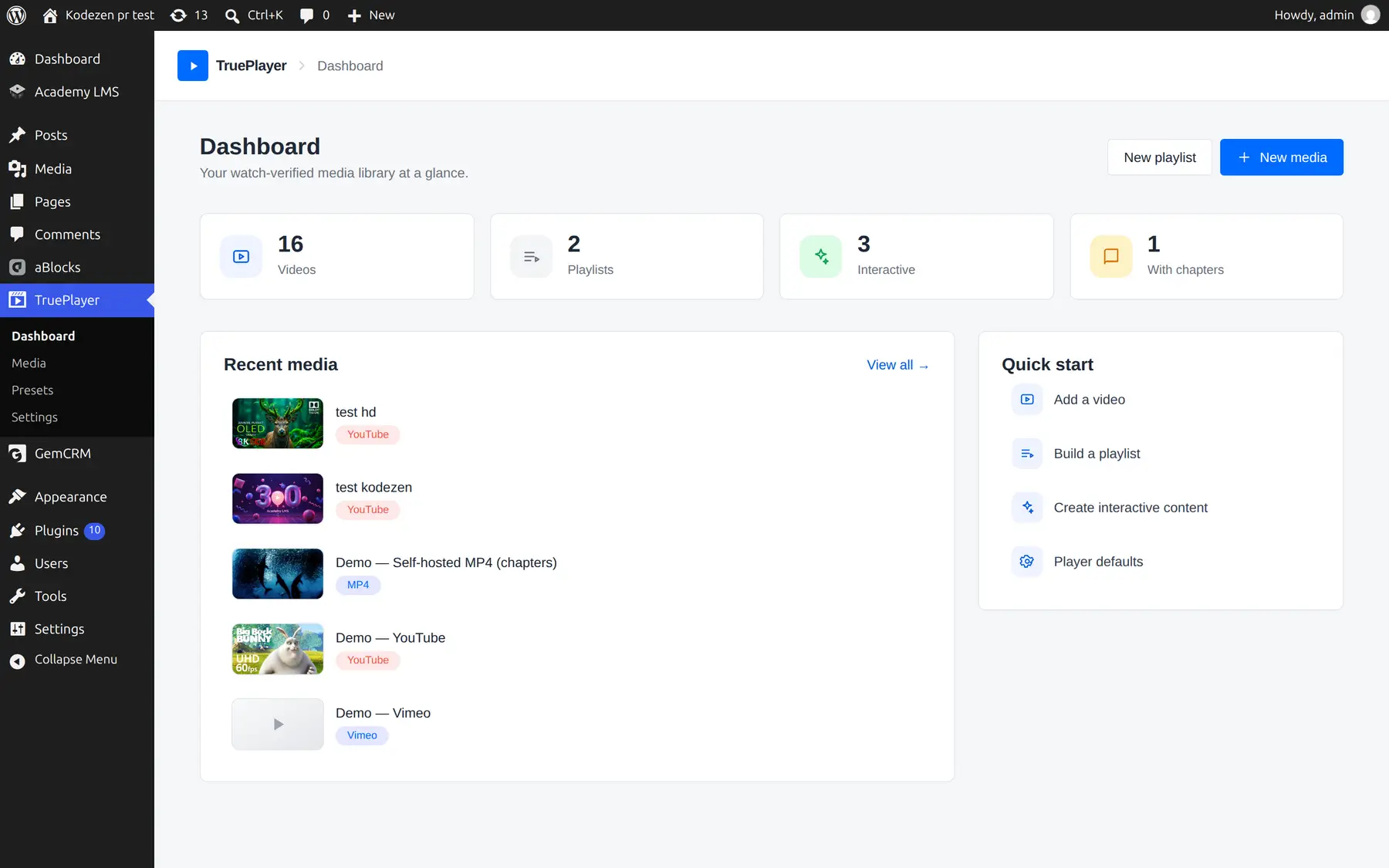Open the TruePlayer Settings submenu
Screen dimensions: 1389x868
coord(35,417)
